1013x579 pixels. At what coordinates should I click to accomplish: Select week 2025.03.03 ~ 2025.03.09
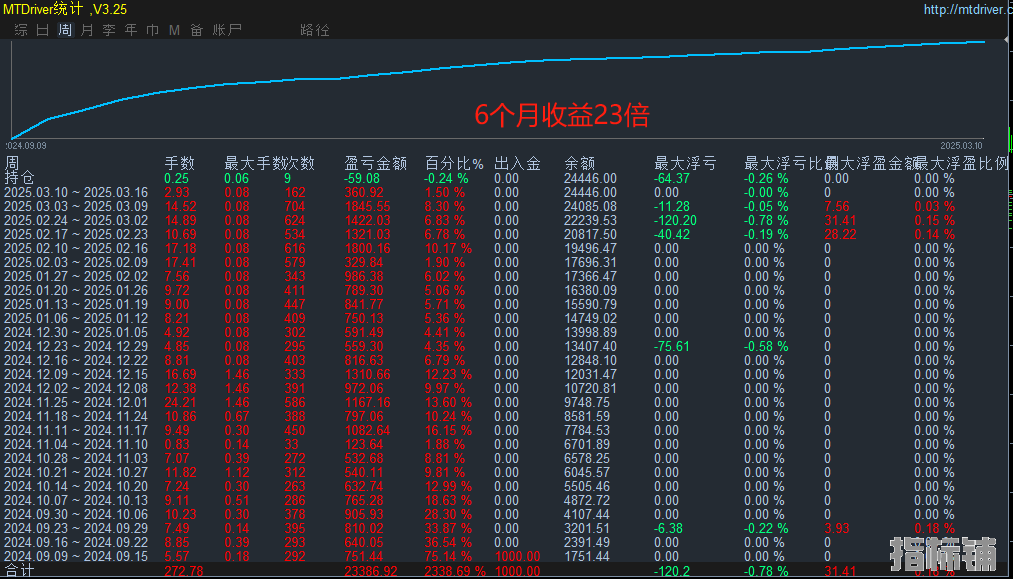click(76, 206)
